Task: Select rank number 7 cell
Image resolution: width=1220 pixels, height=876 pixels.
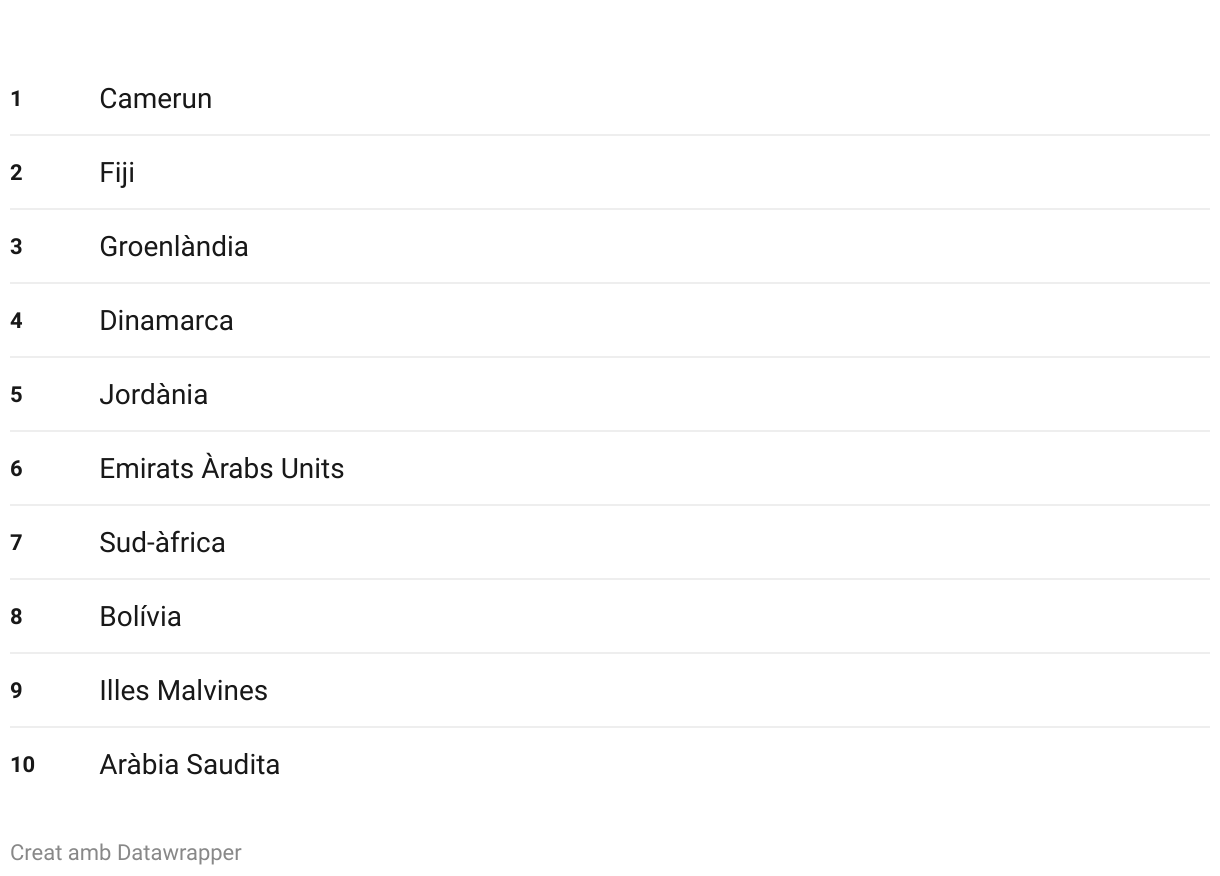Action: point(16,543)
